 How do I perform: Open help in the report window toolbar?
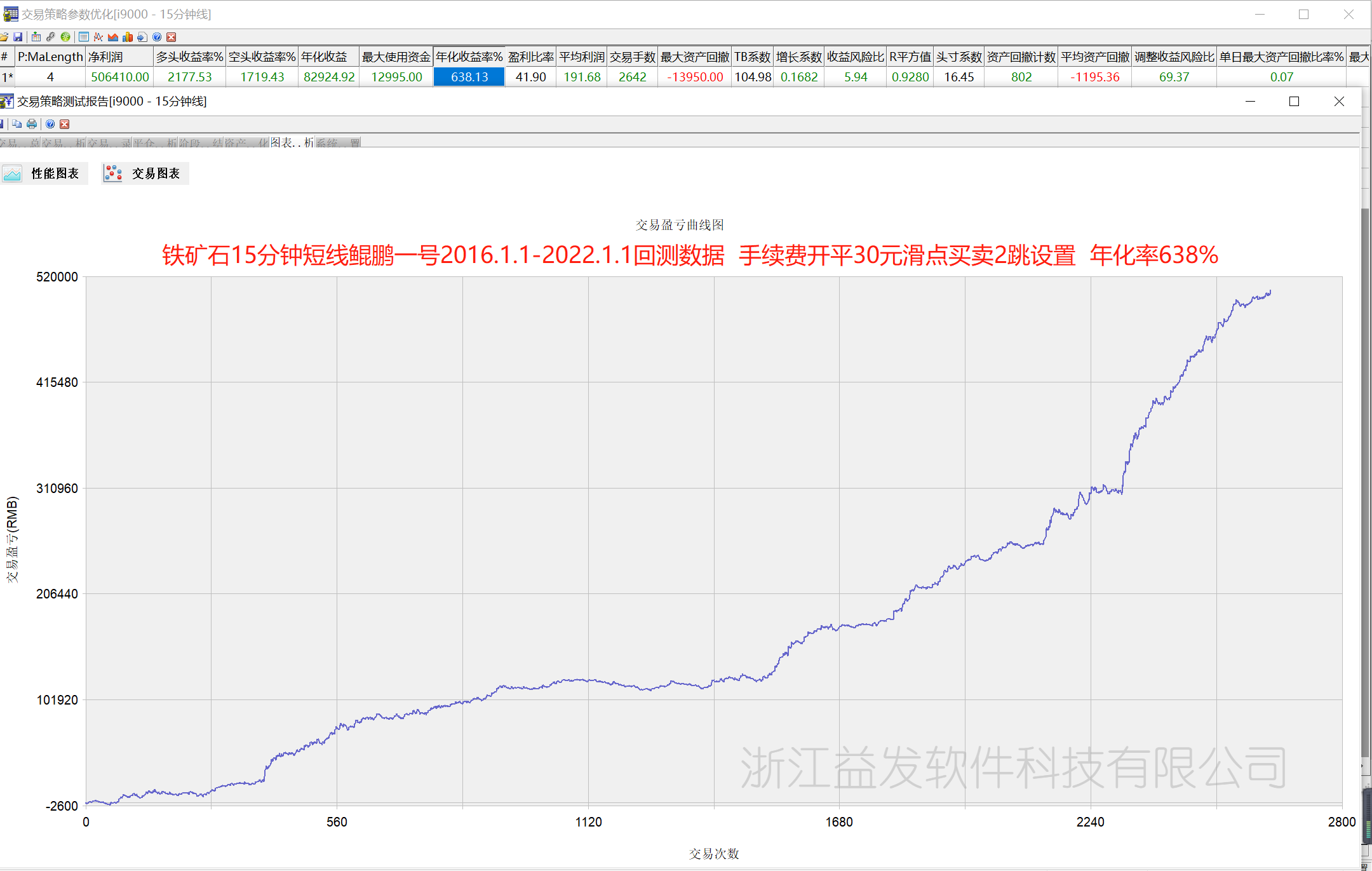pos(50,124)
